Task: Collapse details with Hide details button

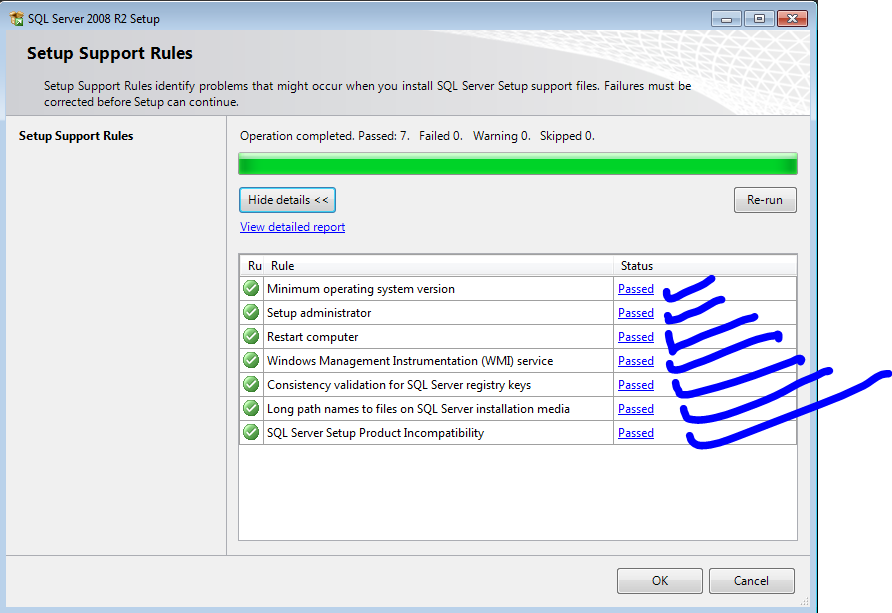Action: coord(287,200)
